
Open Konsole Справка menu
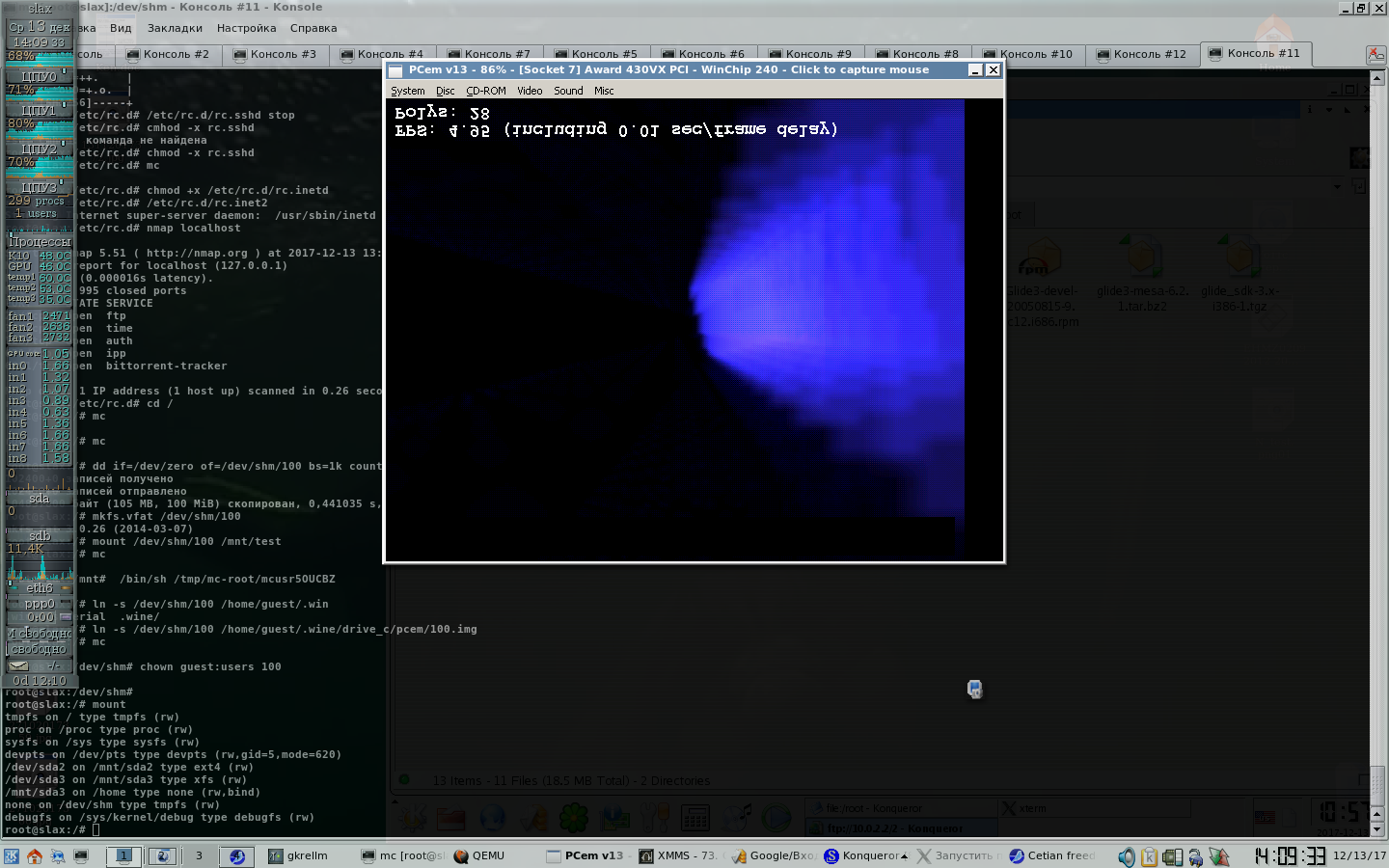(313, 28)
